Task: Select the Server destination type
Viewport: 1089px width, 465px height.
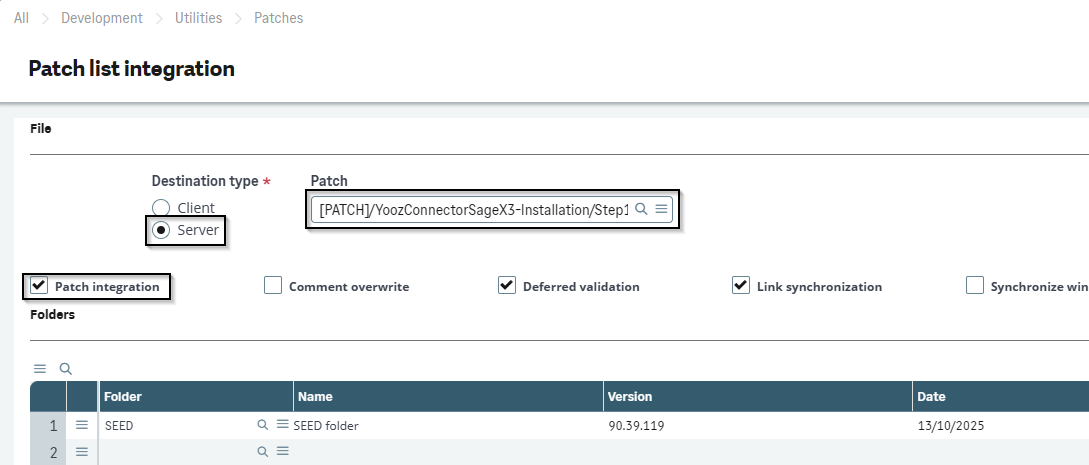Action: click(x=160, y=230)
